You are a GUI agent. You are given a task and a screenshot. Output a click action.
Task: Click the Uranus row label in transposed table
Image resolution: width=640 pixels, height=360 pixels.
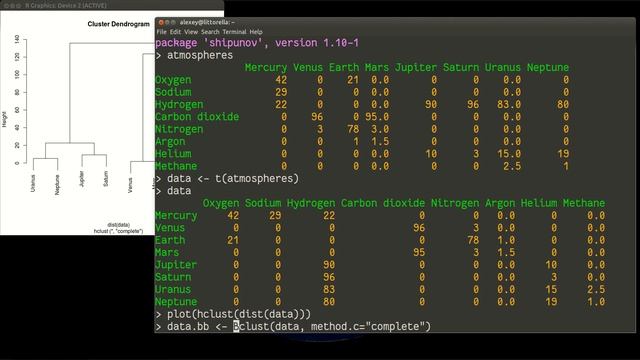173,289
